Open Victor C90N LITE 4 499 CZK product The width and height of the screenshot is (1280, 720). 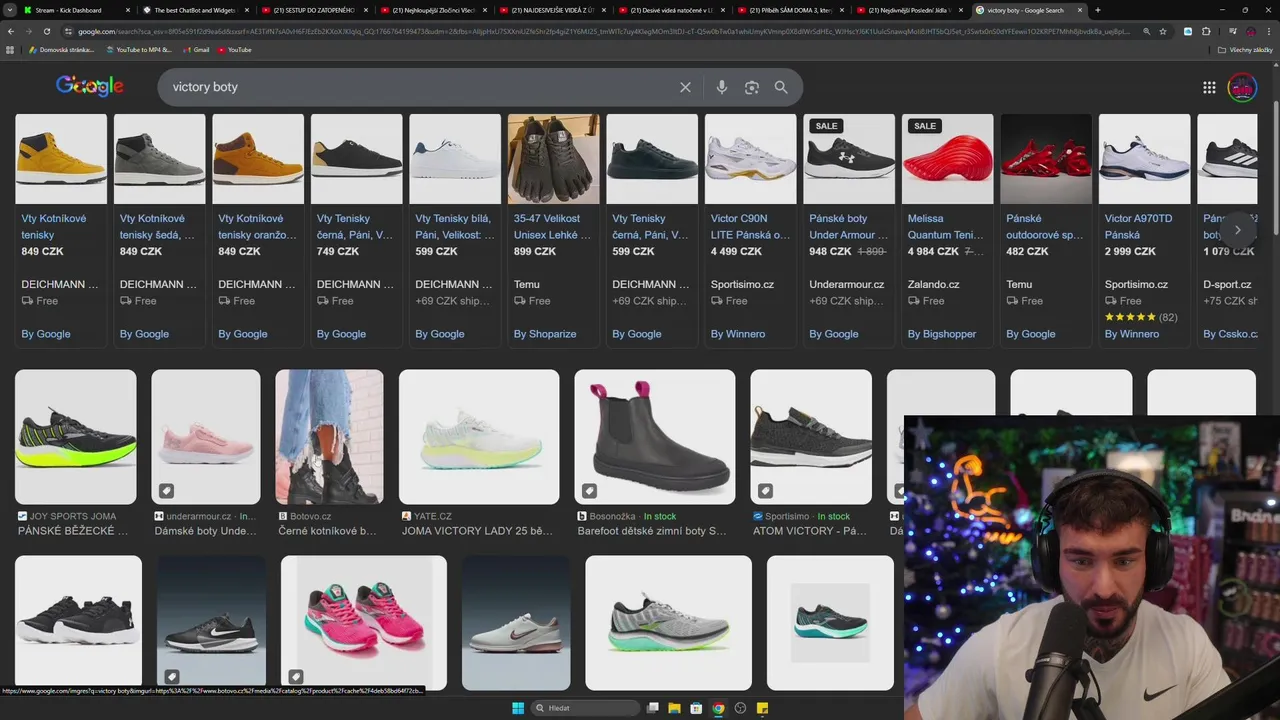(x=750, y=230)
